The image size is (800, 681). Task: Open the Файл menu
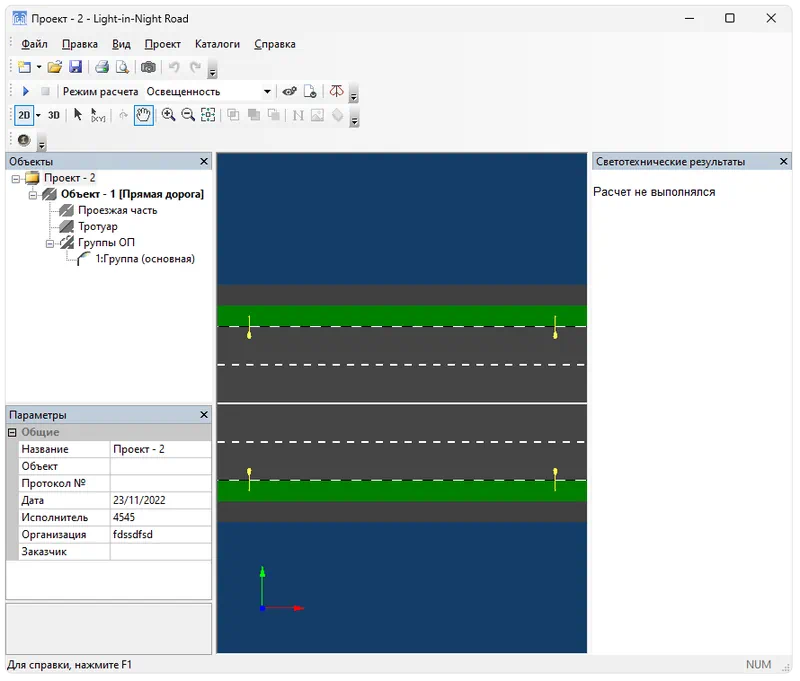(x=34, y=44)
